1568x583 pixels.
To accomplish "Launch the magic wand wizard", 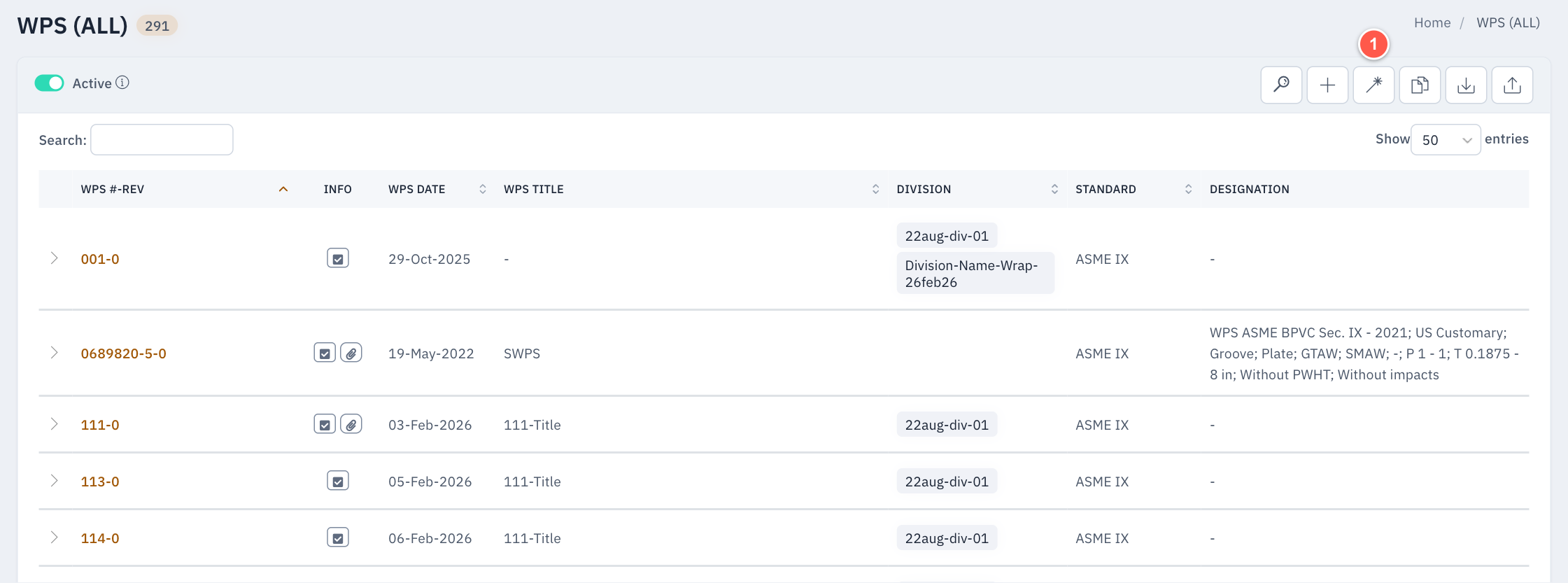I will coord(1373,85).
